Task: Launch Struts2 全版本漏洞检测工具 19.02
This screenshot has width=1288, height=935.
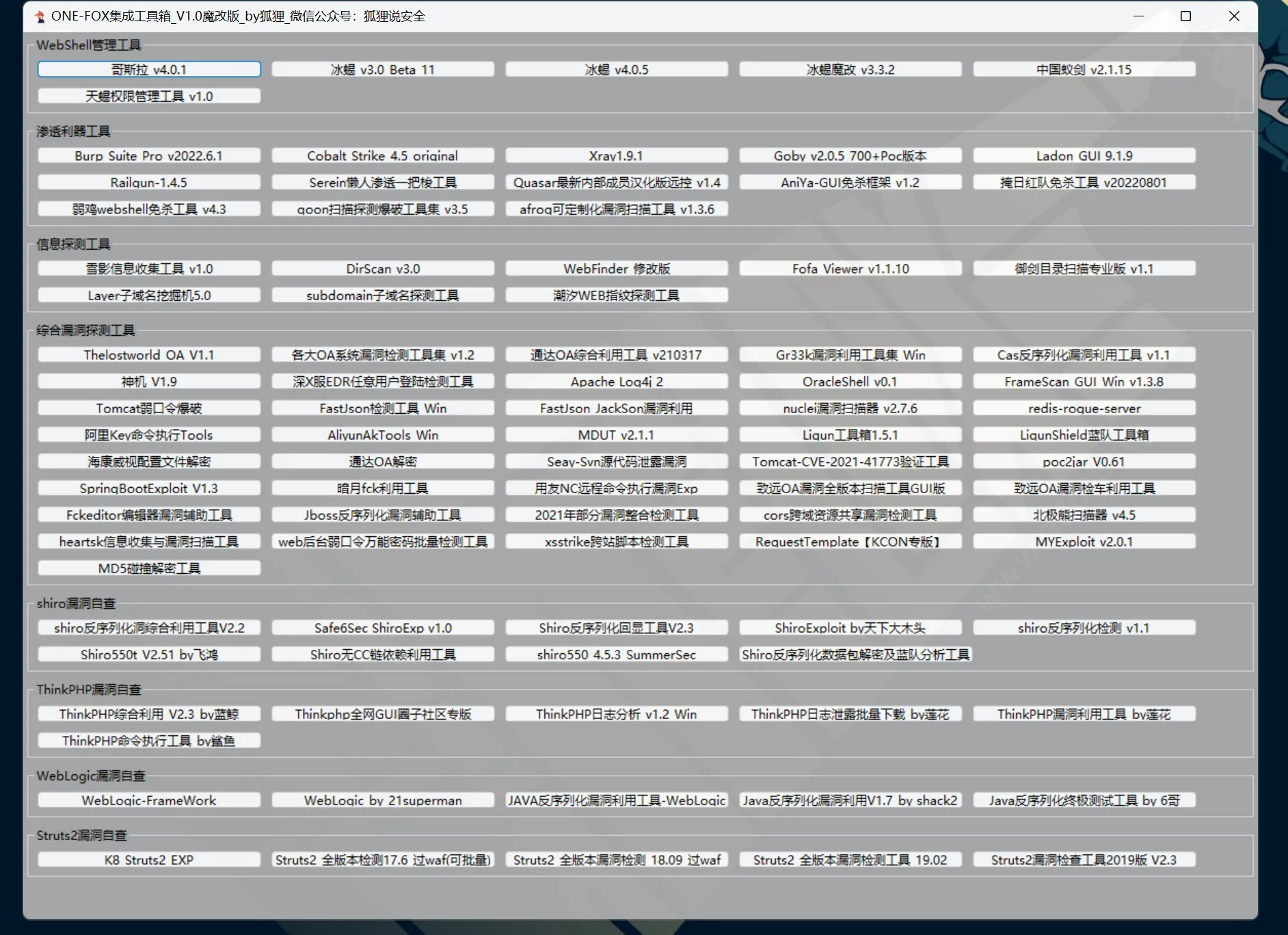Action: [850, 860]
